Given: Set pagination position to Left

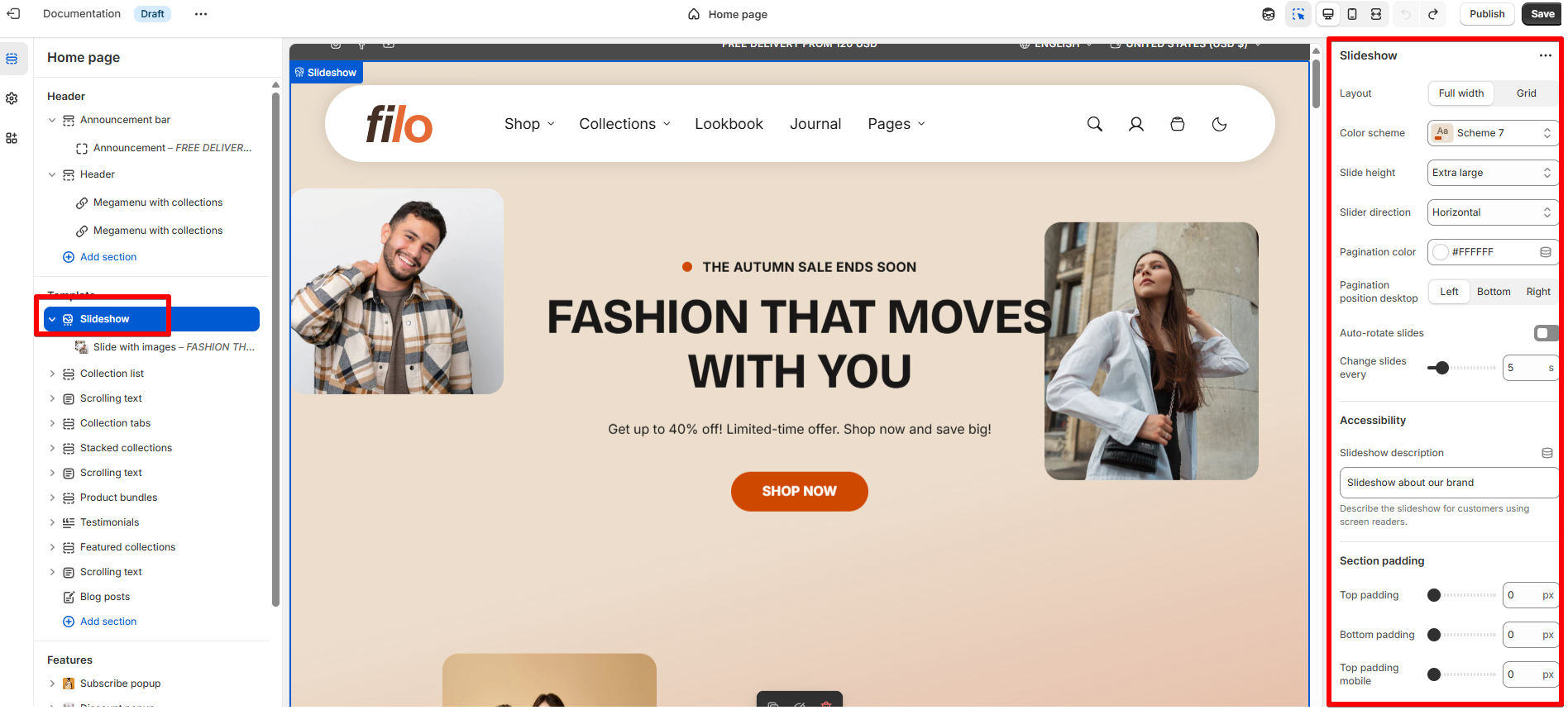Looking at the screenshot, I should (x=1449, y=292).
